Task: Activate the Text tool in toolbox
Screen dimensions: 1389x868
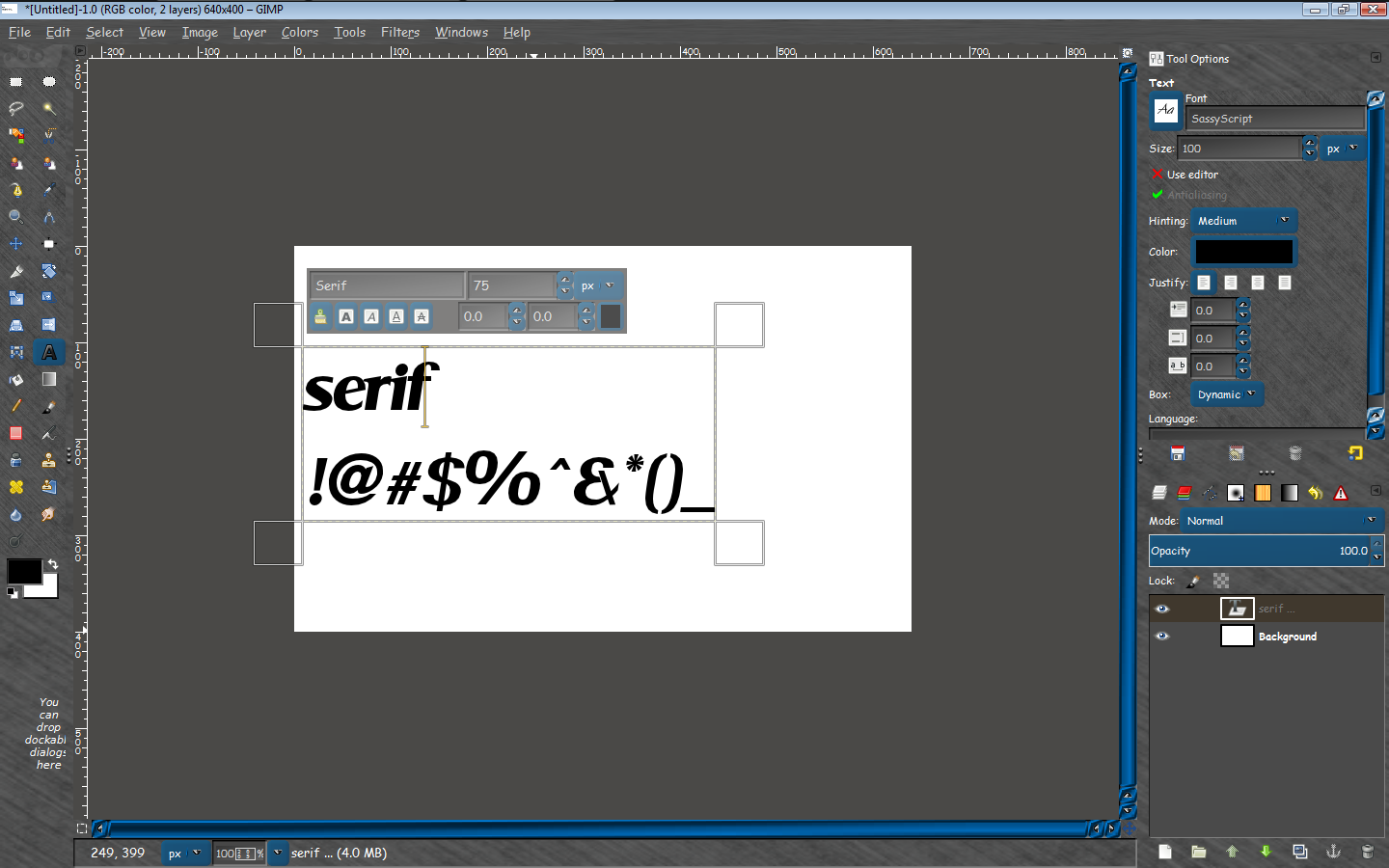Action: coord(49,352)
